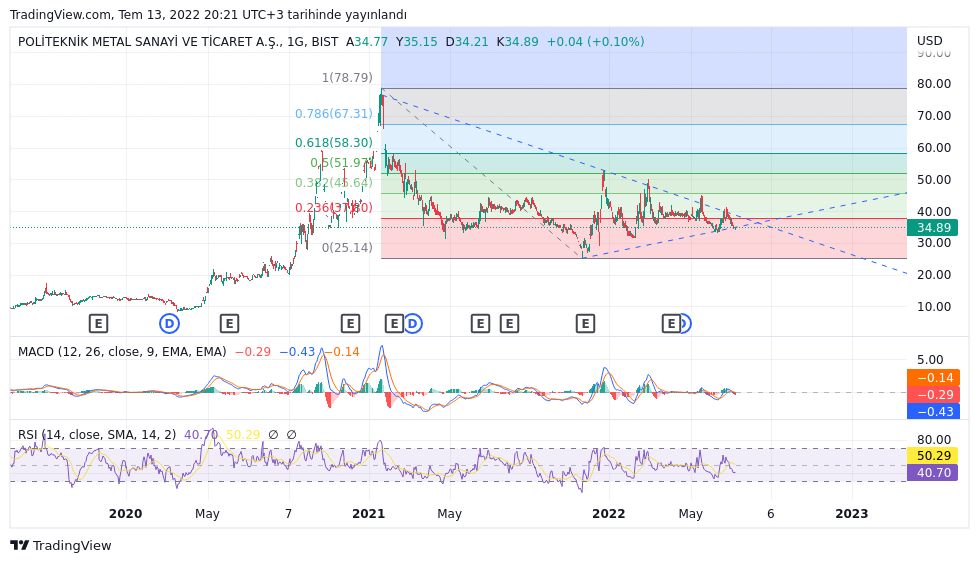Screen dimensions: 979x563
Task: Click the 10.00 level on the price axis
Action: pyautogui.click(x=934, y=306)
